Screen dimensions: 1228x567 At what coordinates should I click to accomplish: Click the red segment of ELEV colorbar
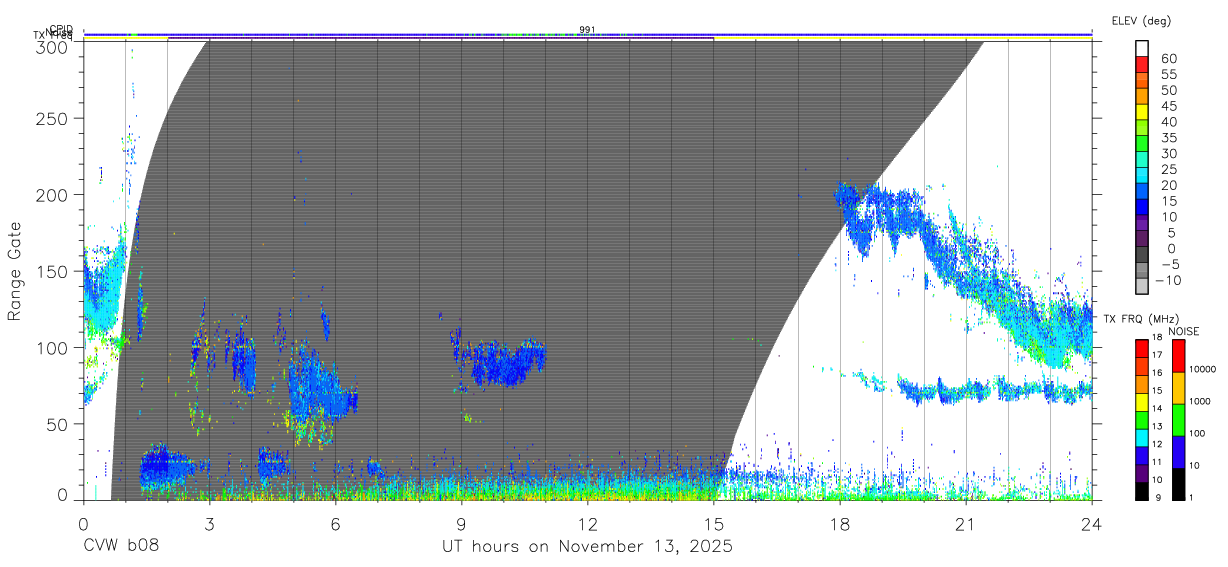1143,64
